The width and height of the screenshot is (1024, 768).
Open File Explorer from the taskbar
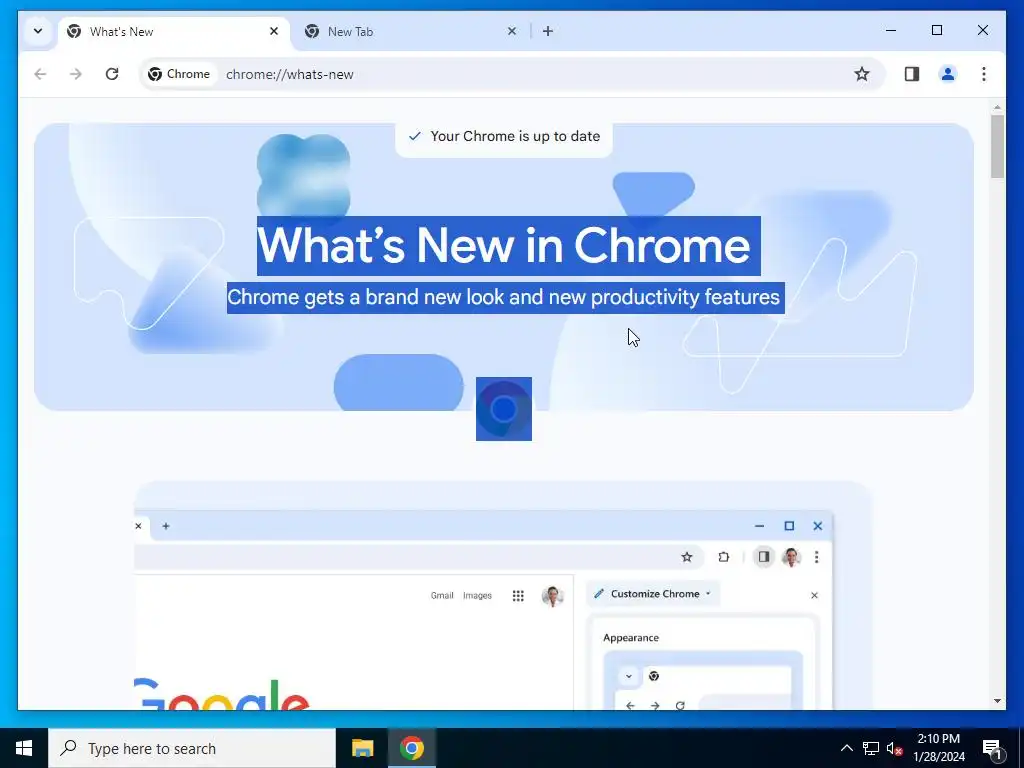362,748
